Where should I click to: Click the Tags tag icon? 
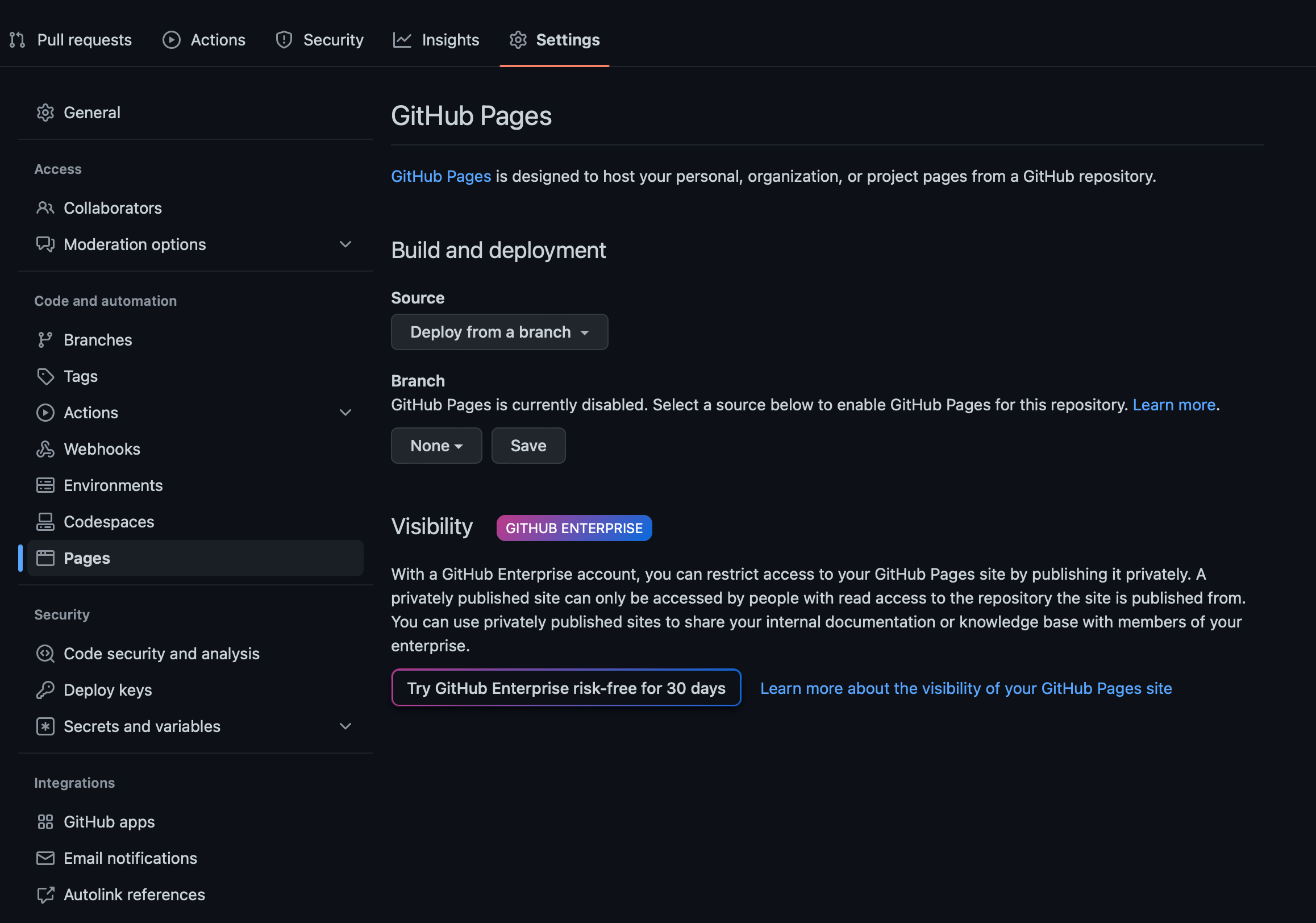click(x=45, y=376)
